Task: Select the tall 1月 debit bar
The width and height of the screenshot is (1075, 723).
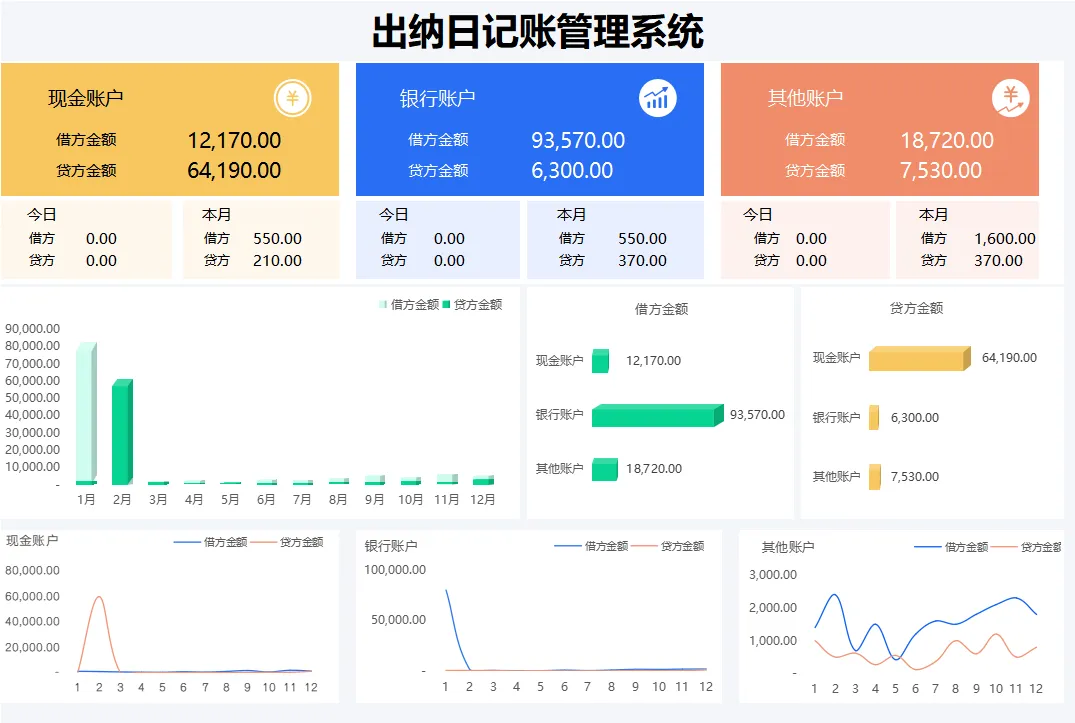Action: 86,412
